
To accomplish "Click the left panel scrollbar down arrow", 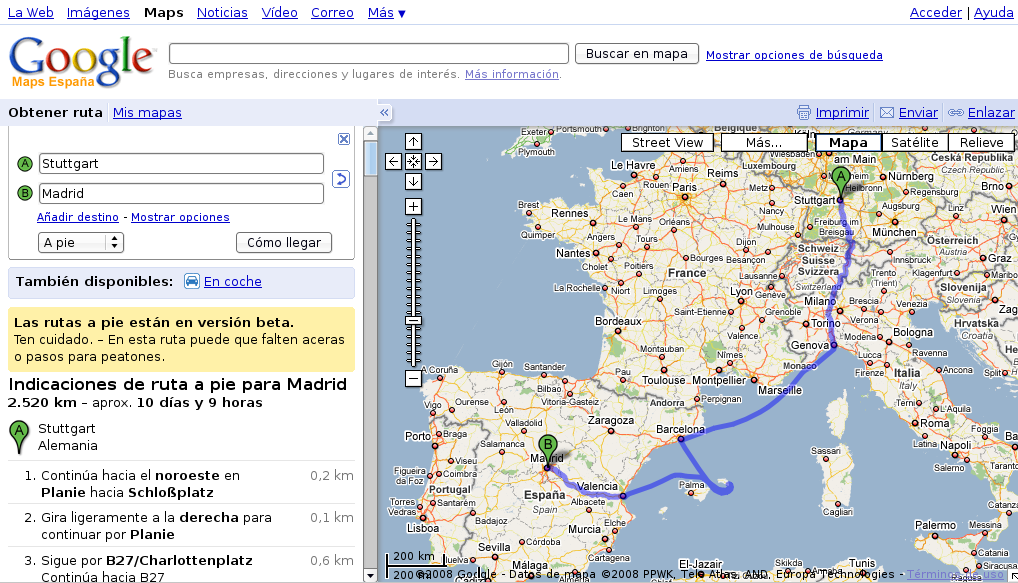I will (x=370, y=575).
